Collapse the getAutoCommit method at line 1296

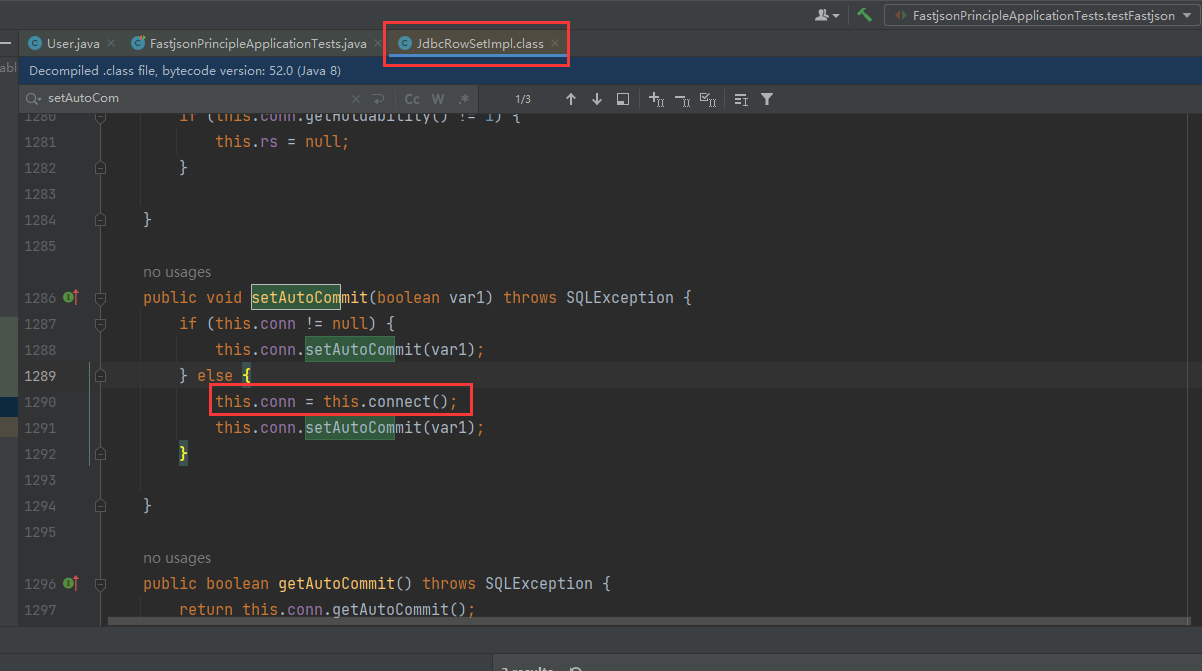(100, 584)
